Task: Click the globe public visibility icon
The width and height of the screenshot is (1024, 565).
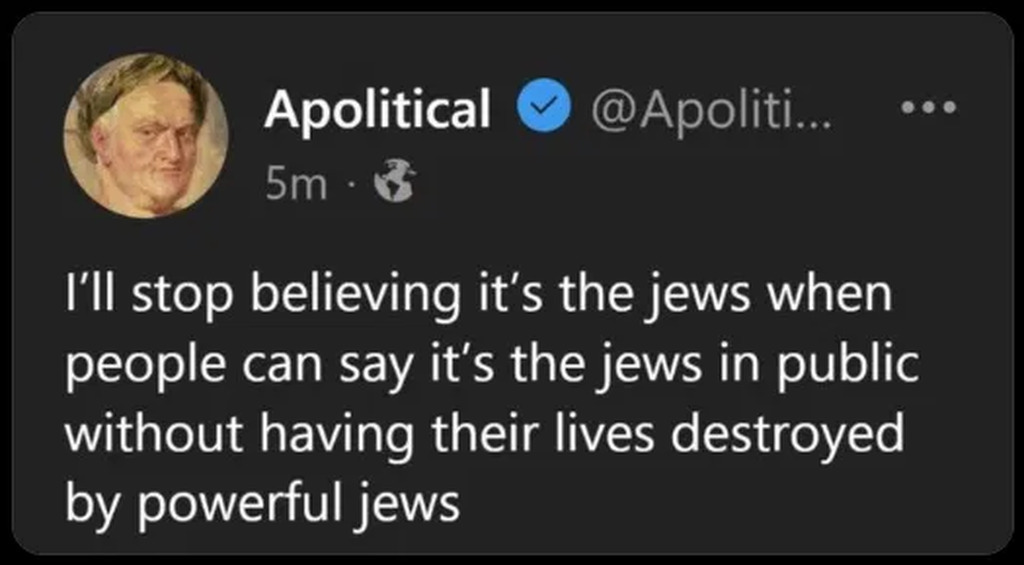Action: (393, 183)
